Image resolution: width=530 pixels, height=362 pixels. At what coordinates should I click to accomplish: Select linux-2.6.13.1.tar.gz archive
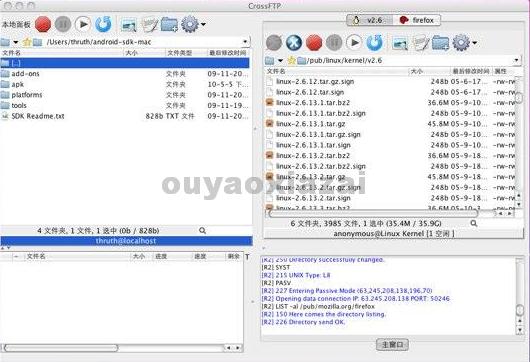[x=390, y=124]
